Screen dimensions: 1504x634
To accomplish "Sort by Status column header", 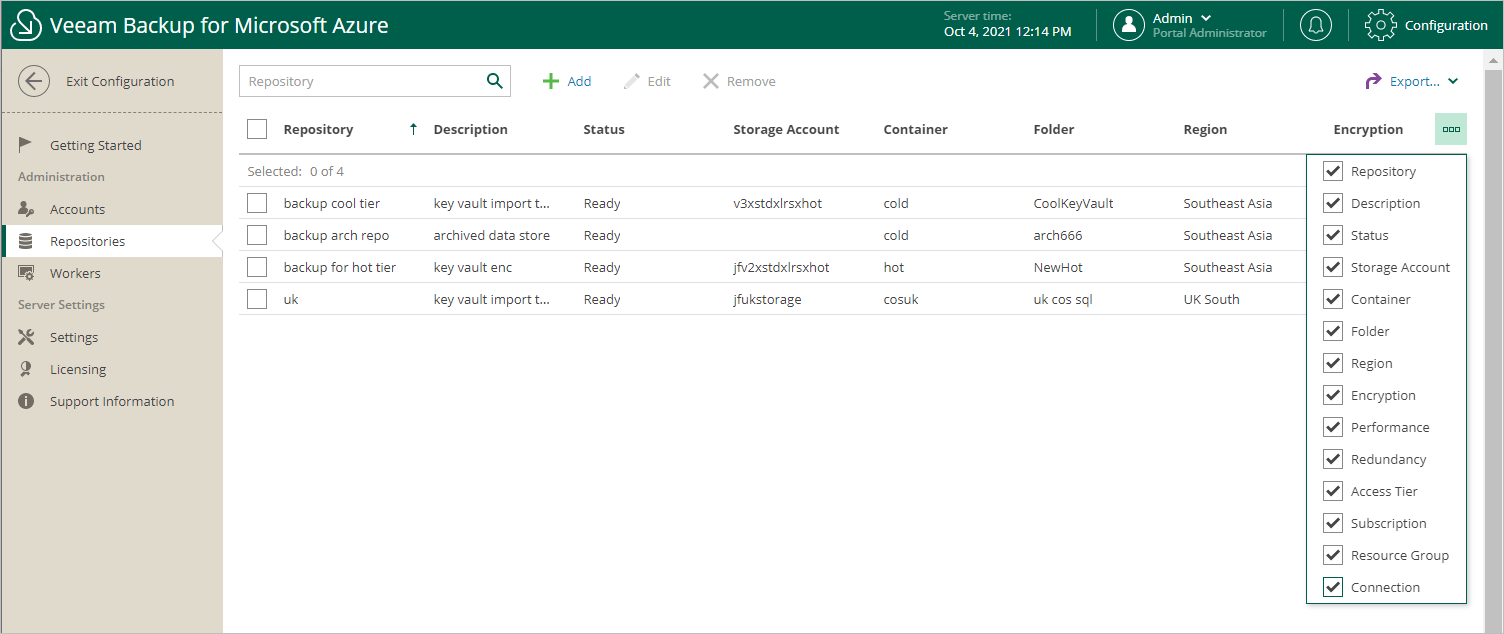I will point(604,129).
